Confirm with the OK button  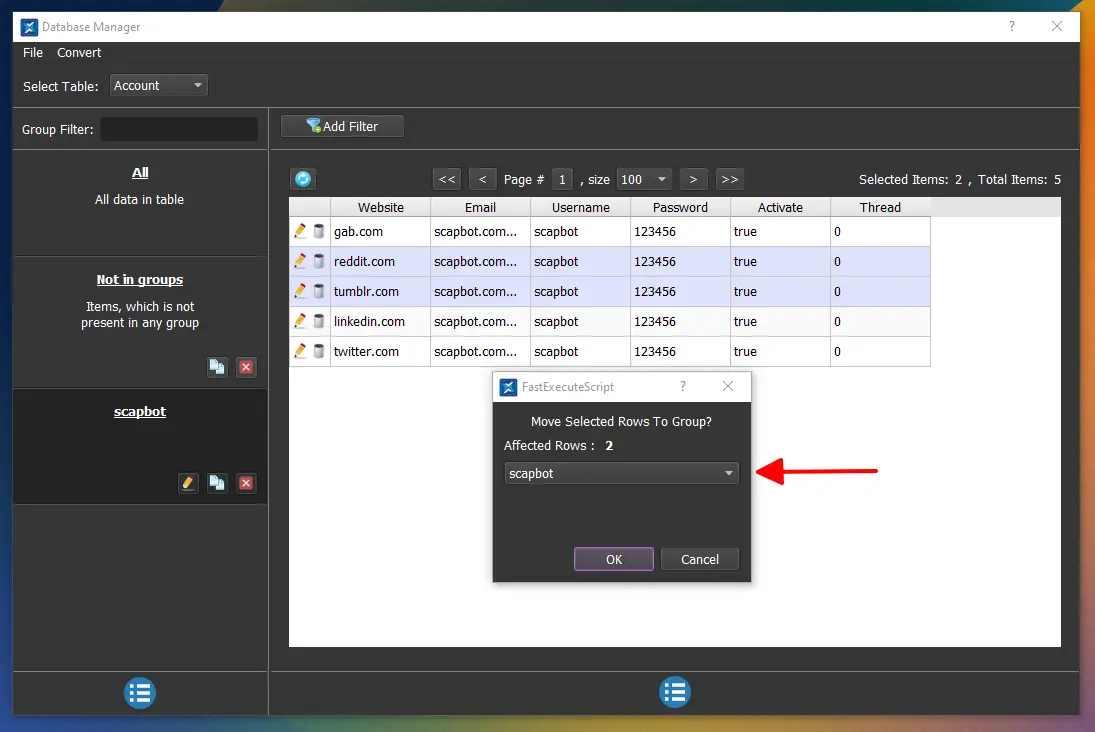(614, 559)
